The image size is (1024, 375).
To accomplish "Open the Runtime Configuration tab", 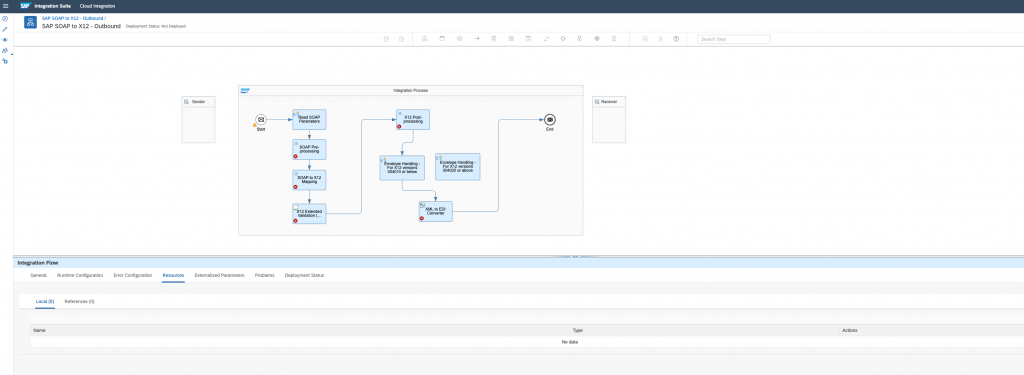I will [x=80, y=276].
